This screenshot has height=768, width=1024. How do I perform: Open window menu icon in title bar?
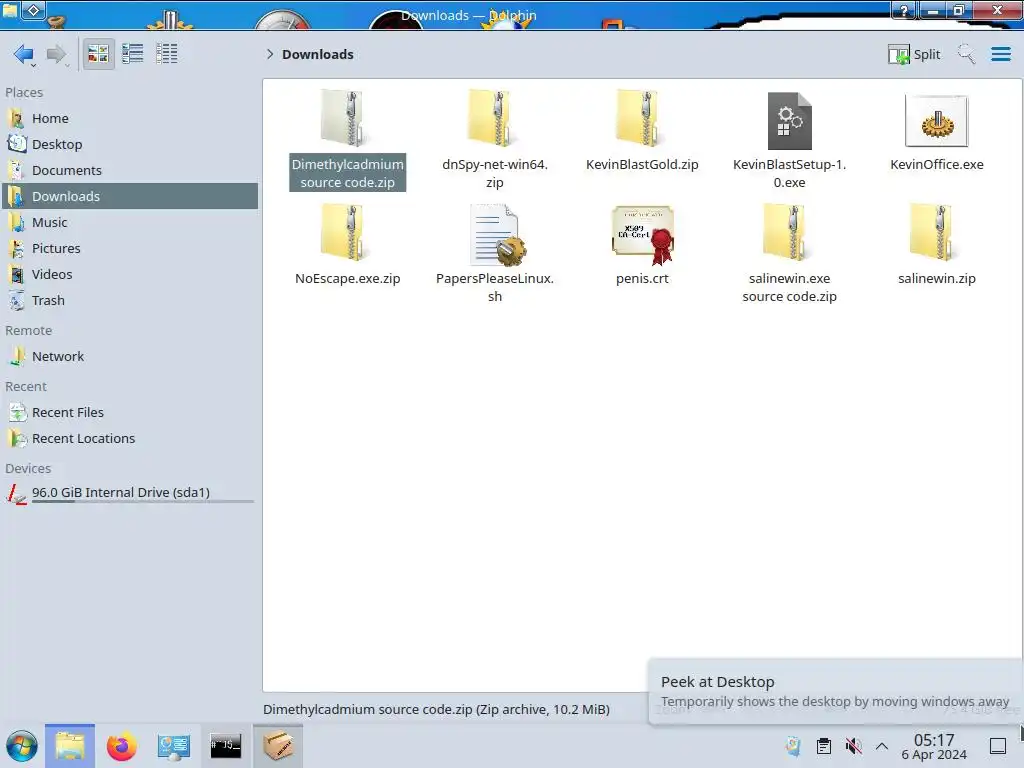(10, 9)
